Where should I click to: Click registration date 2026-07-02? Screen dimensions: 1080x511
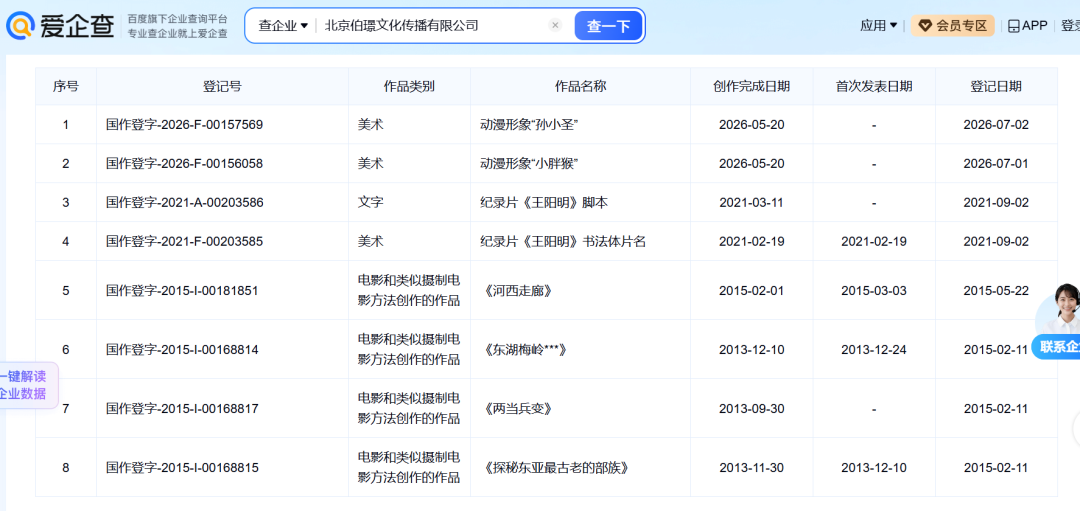[996, 125]
